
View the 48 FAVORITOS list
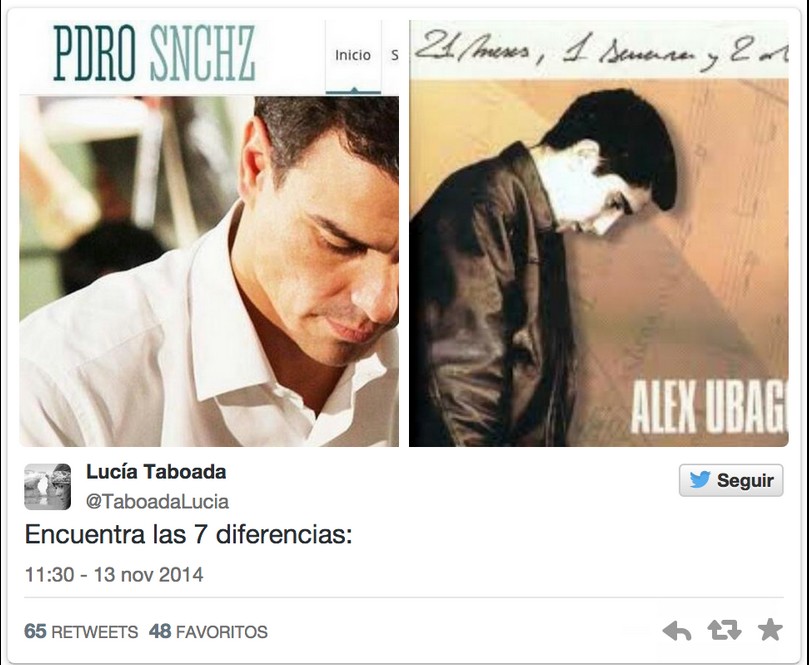point(208,631)
